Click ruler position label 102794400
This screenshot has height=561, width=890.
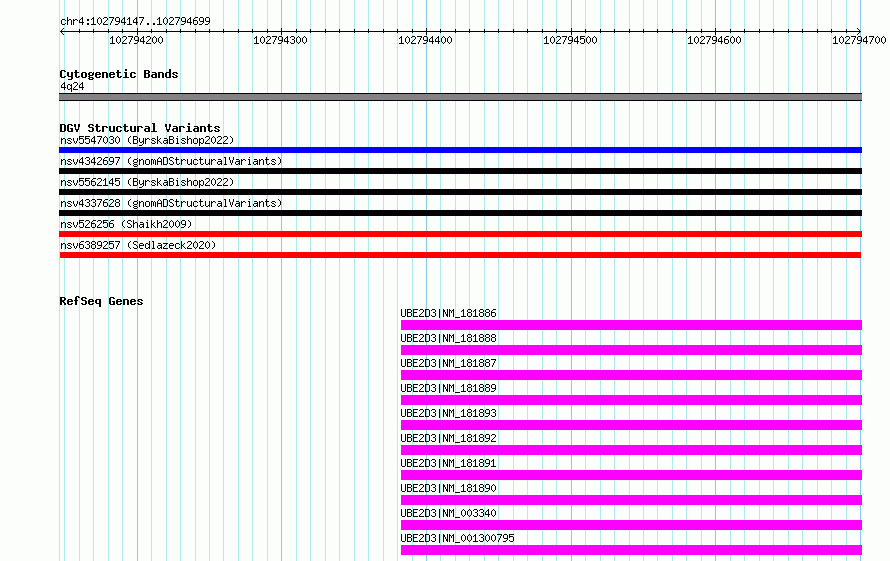coord(425,40)
